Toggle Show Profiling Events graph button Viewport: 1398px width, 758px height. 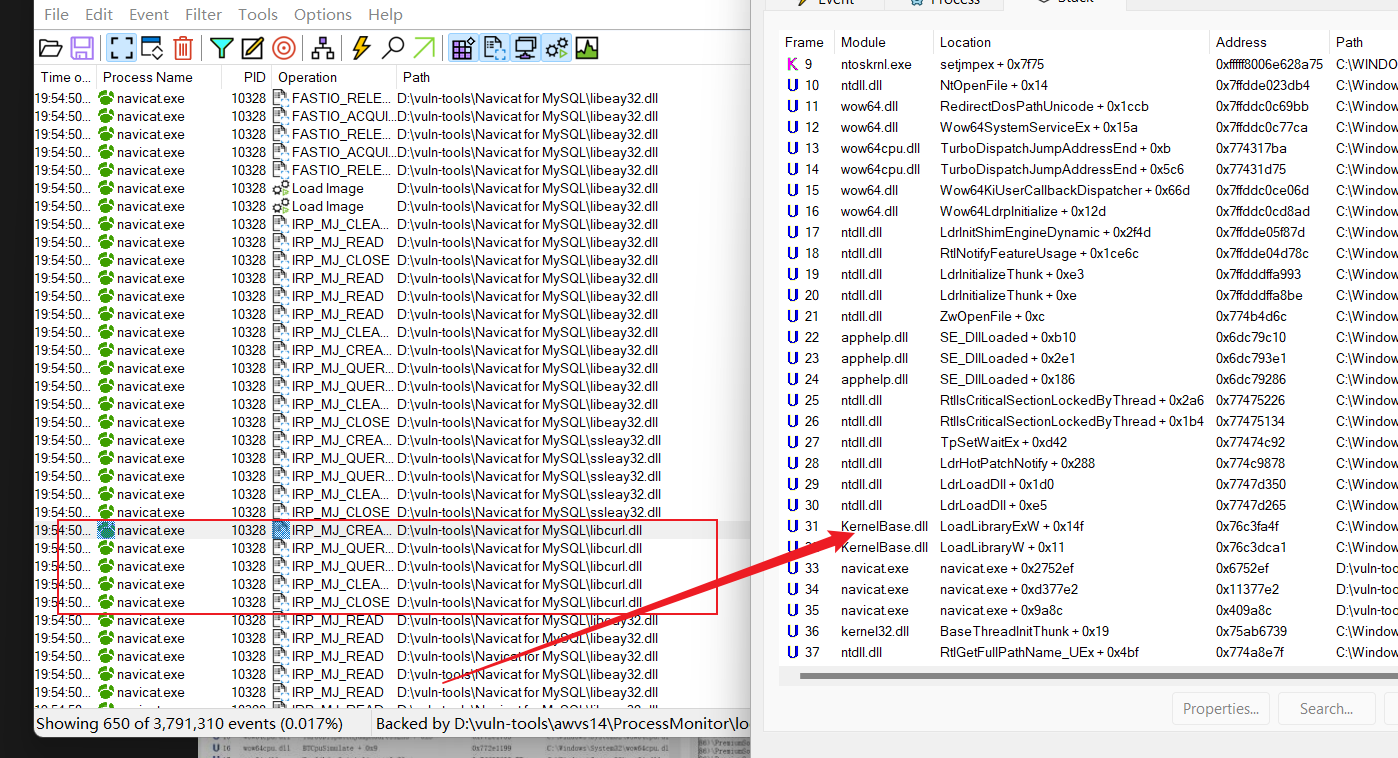[x=587, y=47]
